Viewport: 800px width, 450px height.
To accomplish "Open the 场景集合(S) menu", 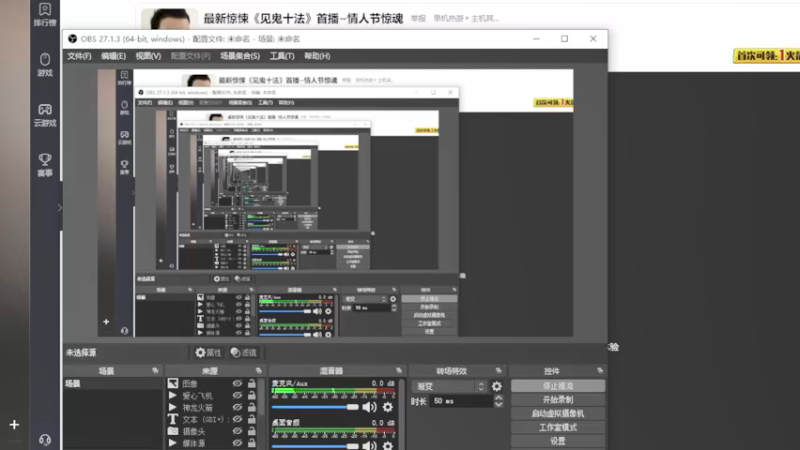I will (240, 56).
